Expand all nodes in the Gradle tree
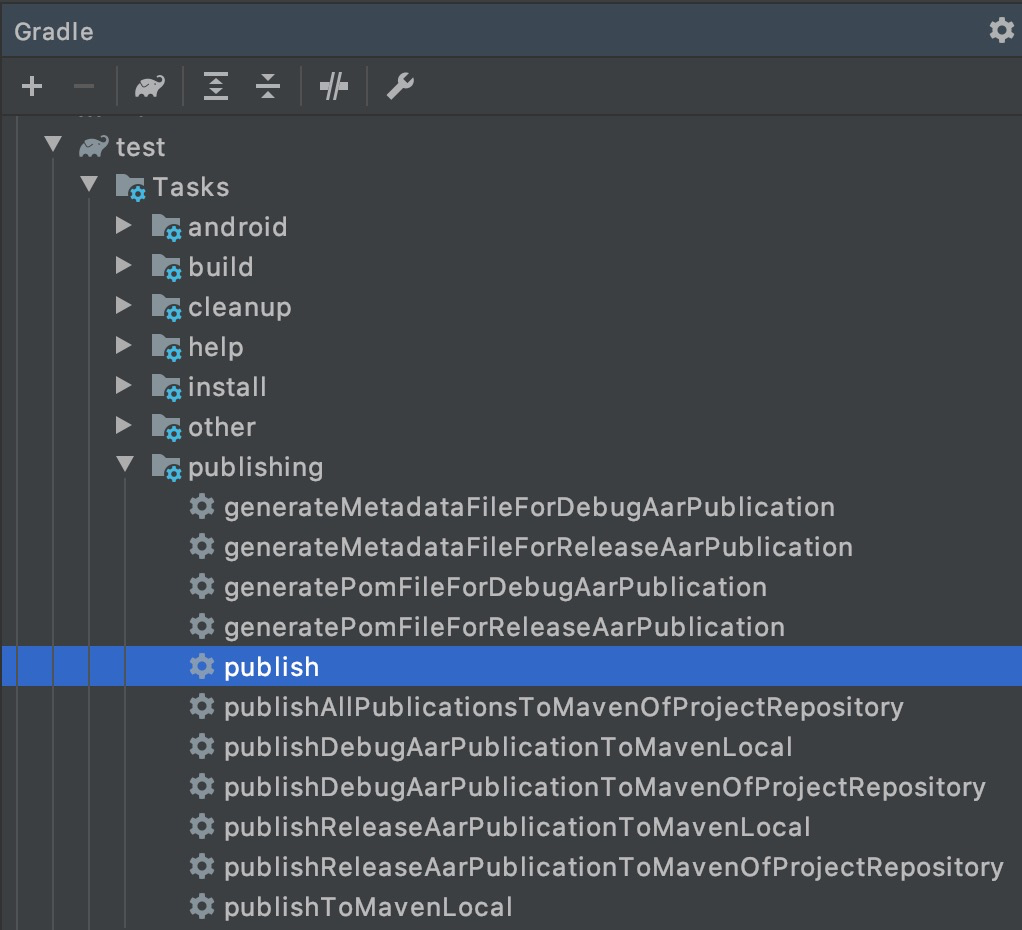Viewport: 1022px width, 930px height. [216, 86]
